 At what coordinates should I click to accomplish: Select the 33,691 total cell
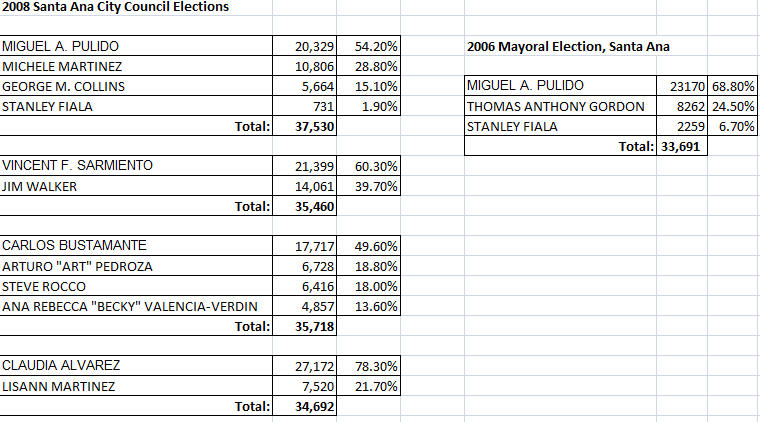point(682,146)
